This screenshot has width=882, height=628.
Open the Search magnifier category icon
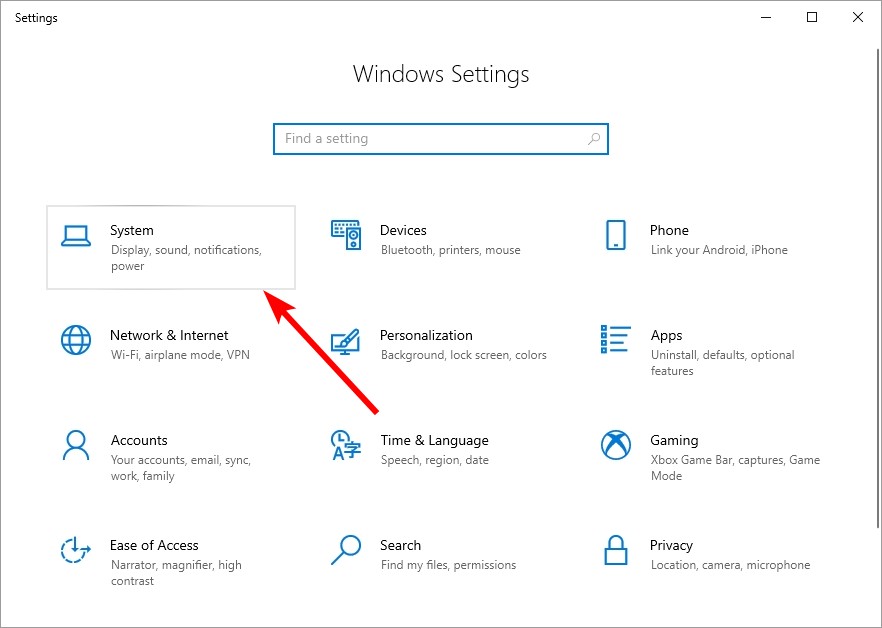coord(345,550)
